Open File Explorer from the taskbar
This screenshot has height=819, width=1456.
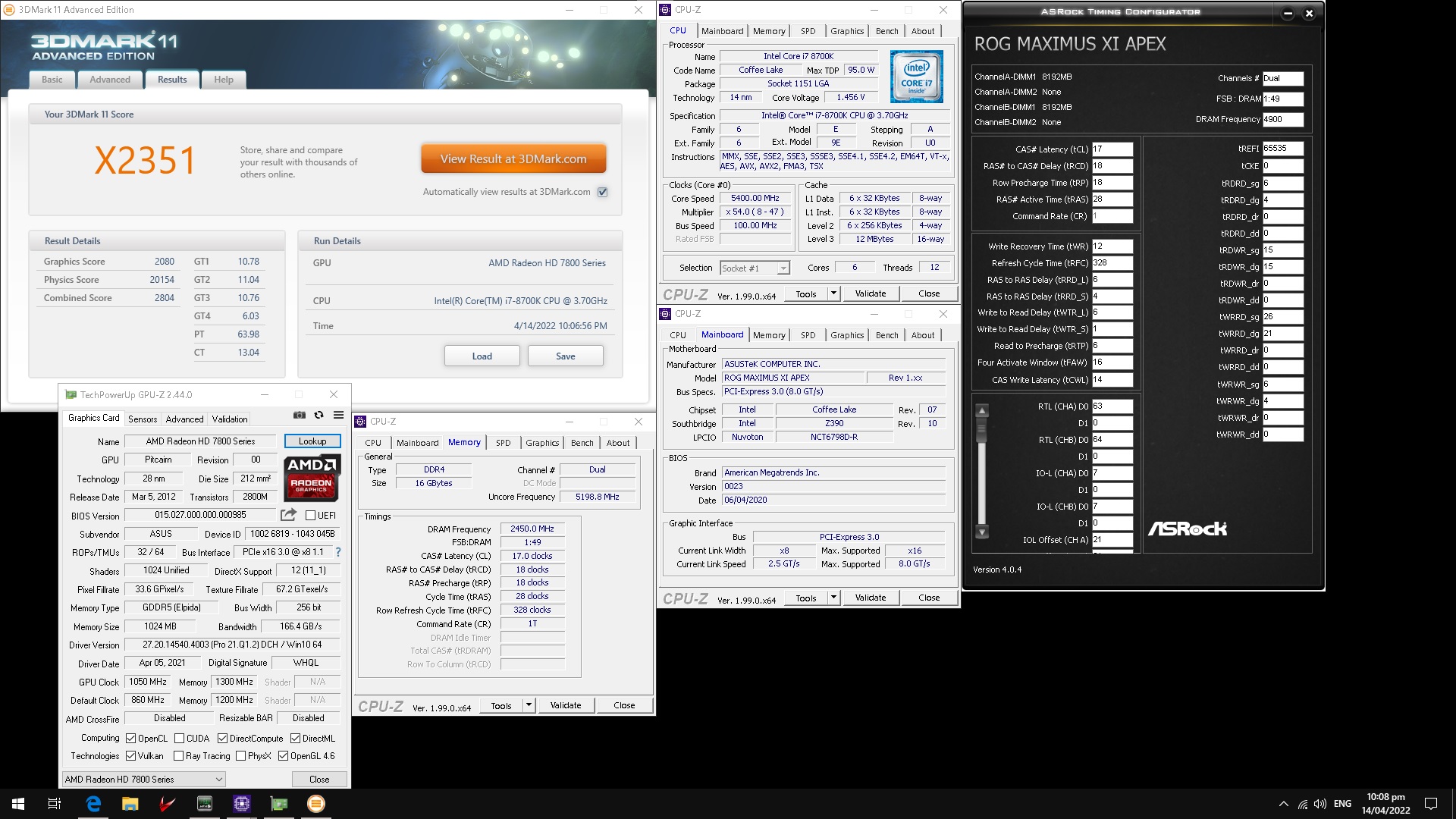(x=130, y=804)
